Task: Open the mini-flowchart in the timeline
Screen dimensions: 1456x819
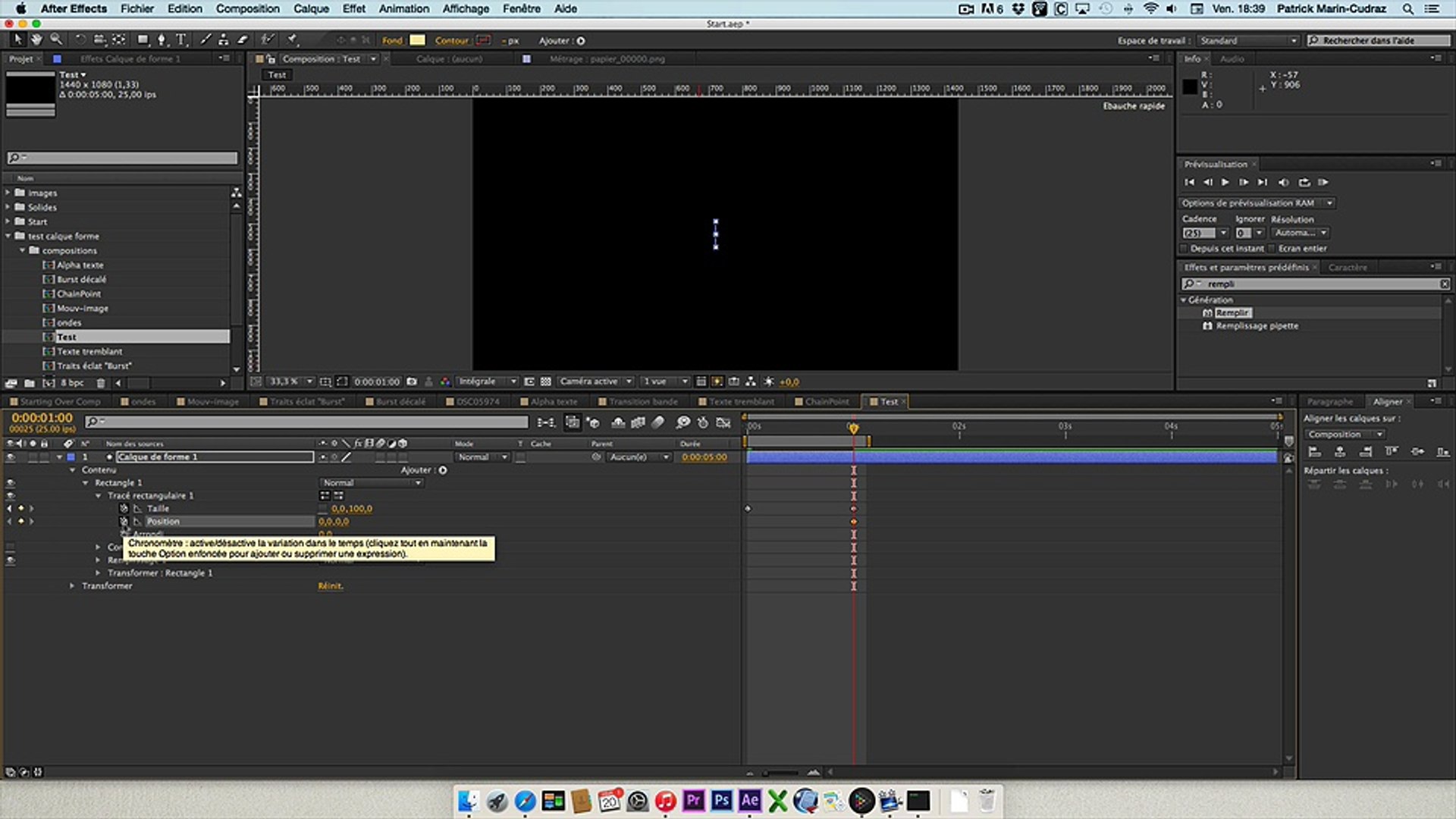Action: point(545,422)
